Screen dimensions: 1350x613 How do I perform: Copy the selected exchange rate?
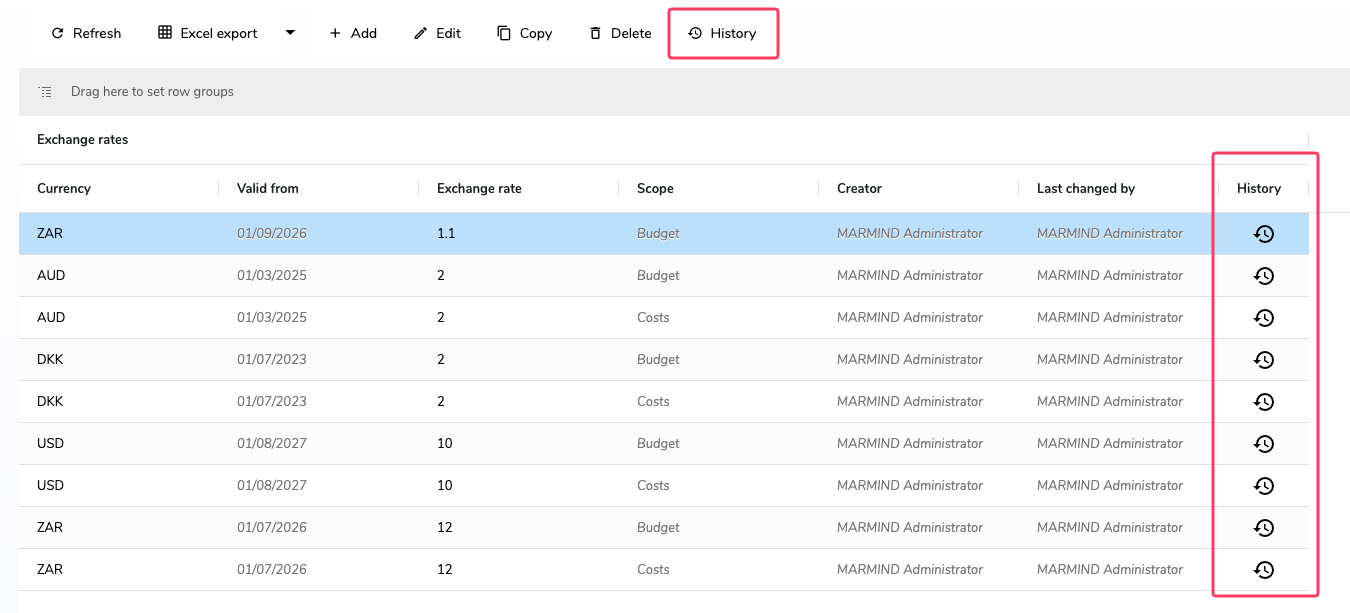point(525,33)
